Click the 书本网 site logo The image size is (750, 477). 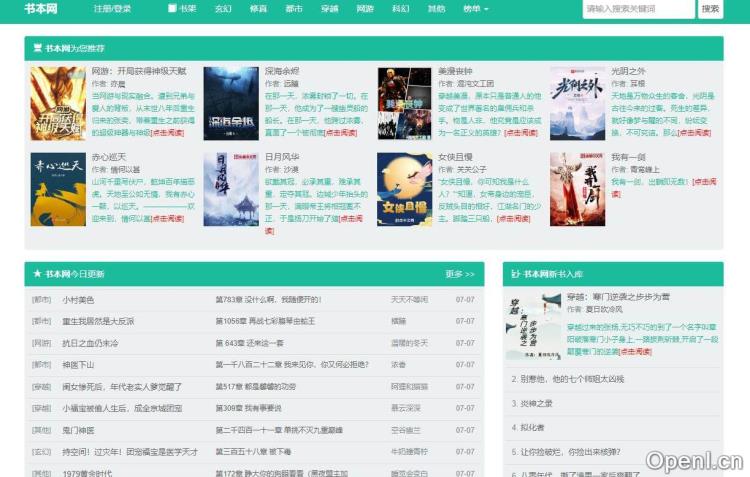pos(41,9)
